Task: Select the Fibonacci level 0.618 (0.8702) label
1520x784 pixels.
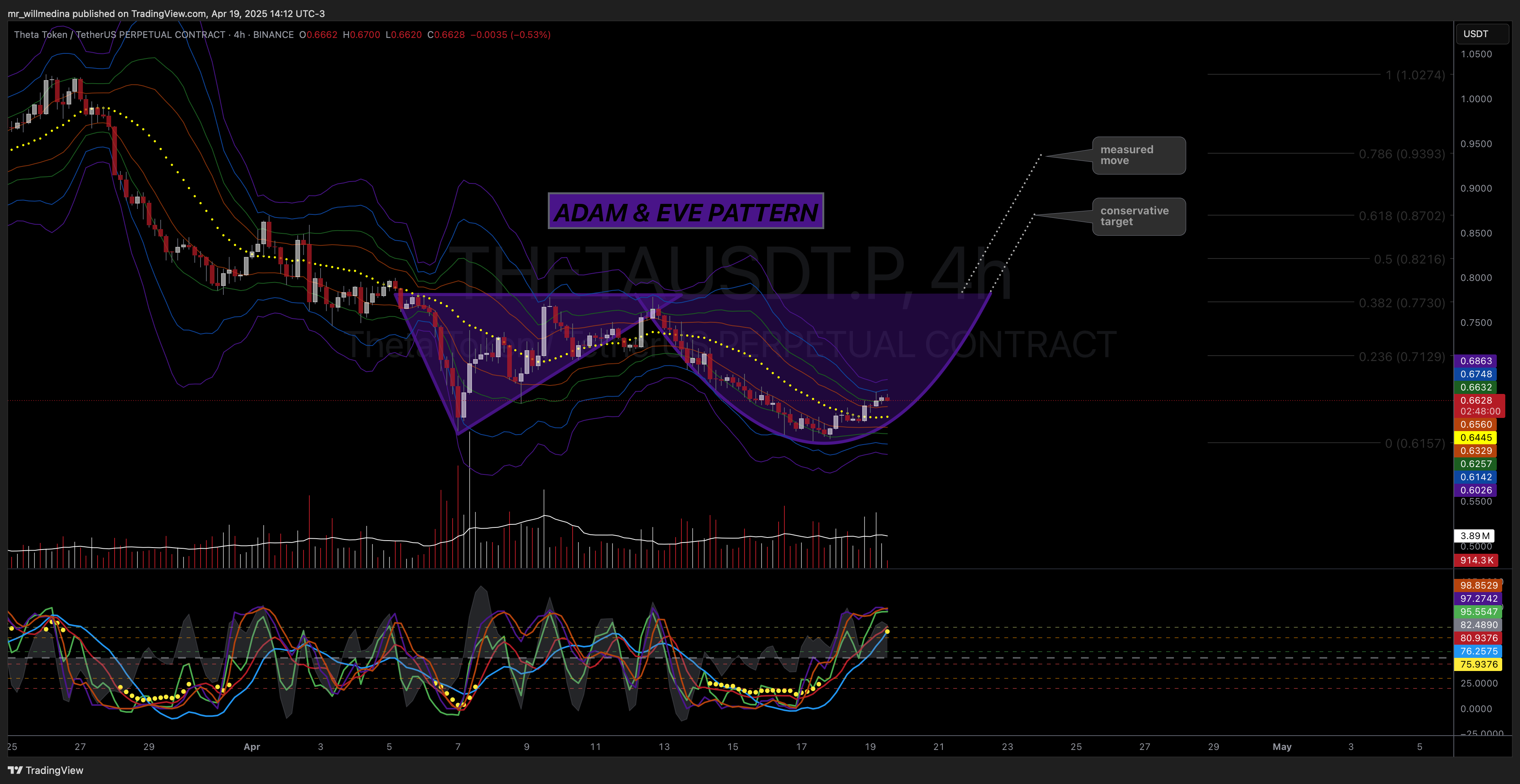Action: 1402,216
